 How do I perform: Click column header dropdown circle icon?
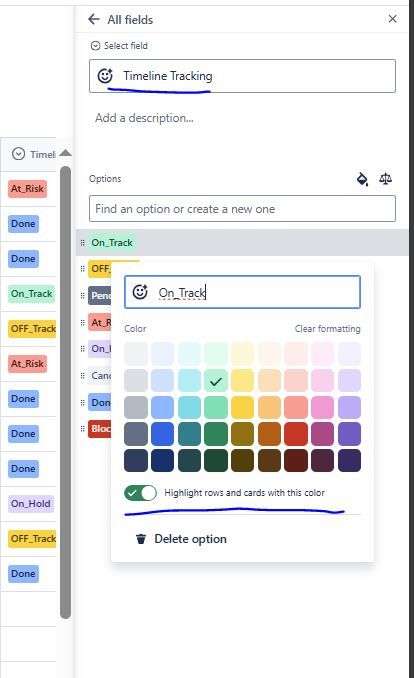point(18,154)
